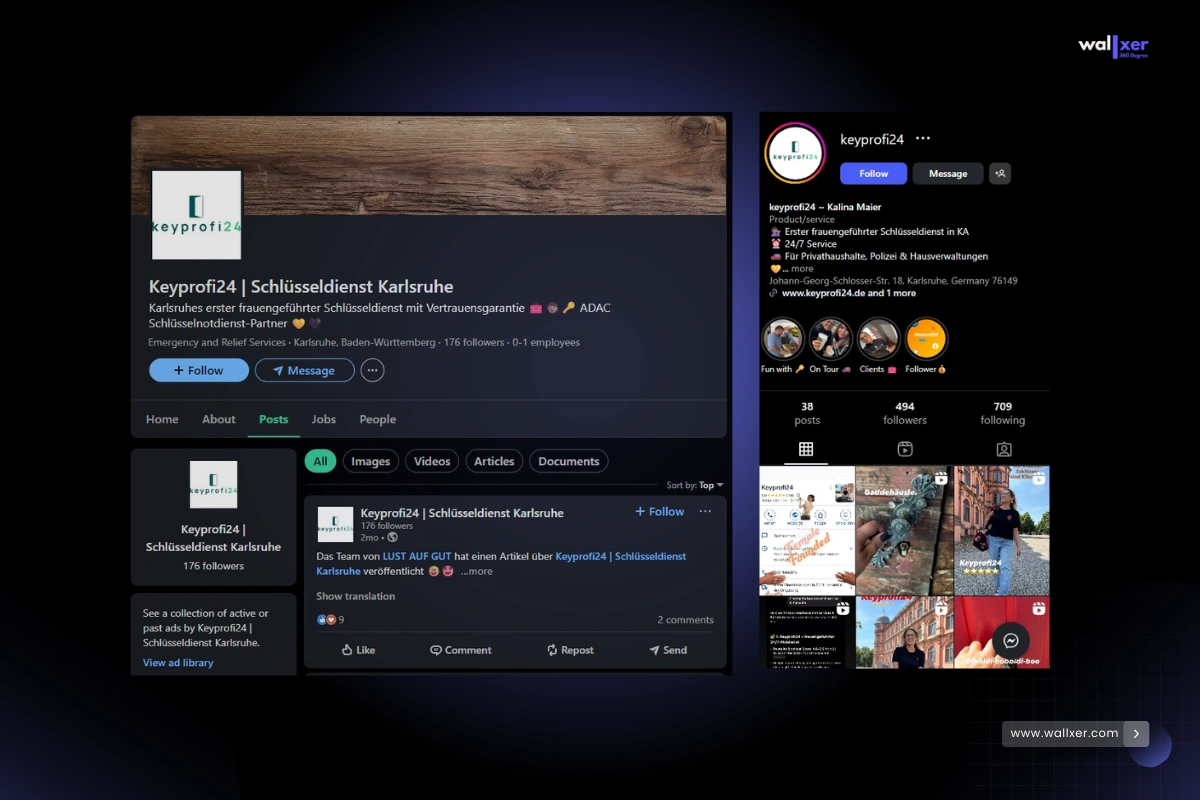Open the Sort by Top dropdown
1200x800 pixels.
(711, 485)
